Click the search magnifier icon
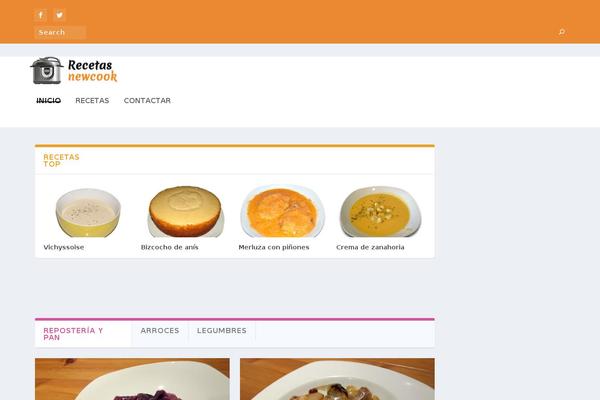This screenshot has width=600, height=400. coord(561,32)
